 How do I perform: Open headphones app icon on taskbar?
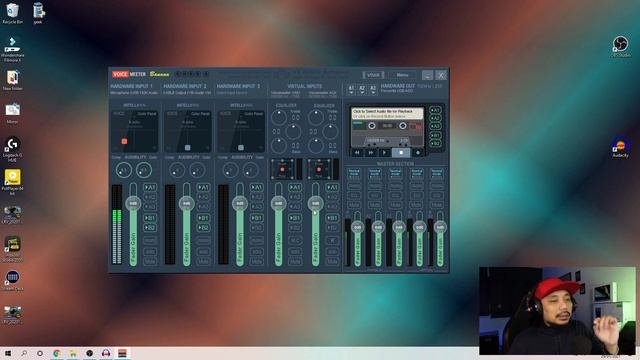(106, 353)
